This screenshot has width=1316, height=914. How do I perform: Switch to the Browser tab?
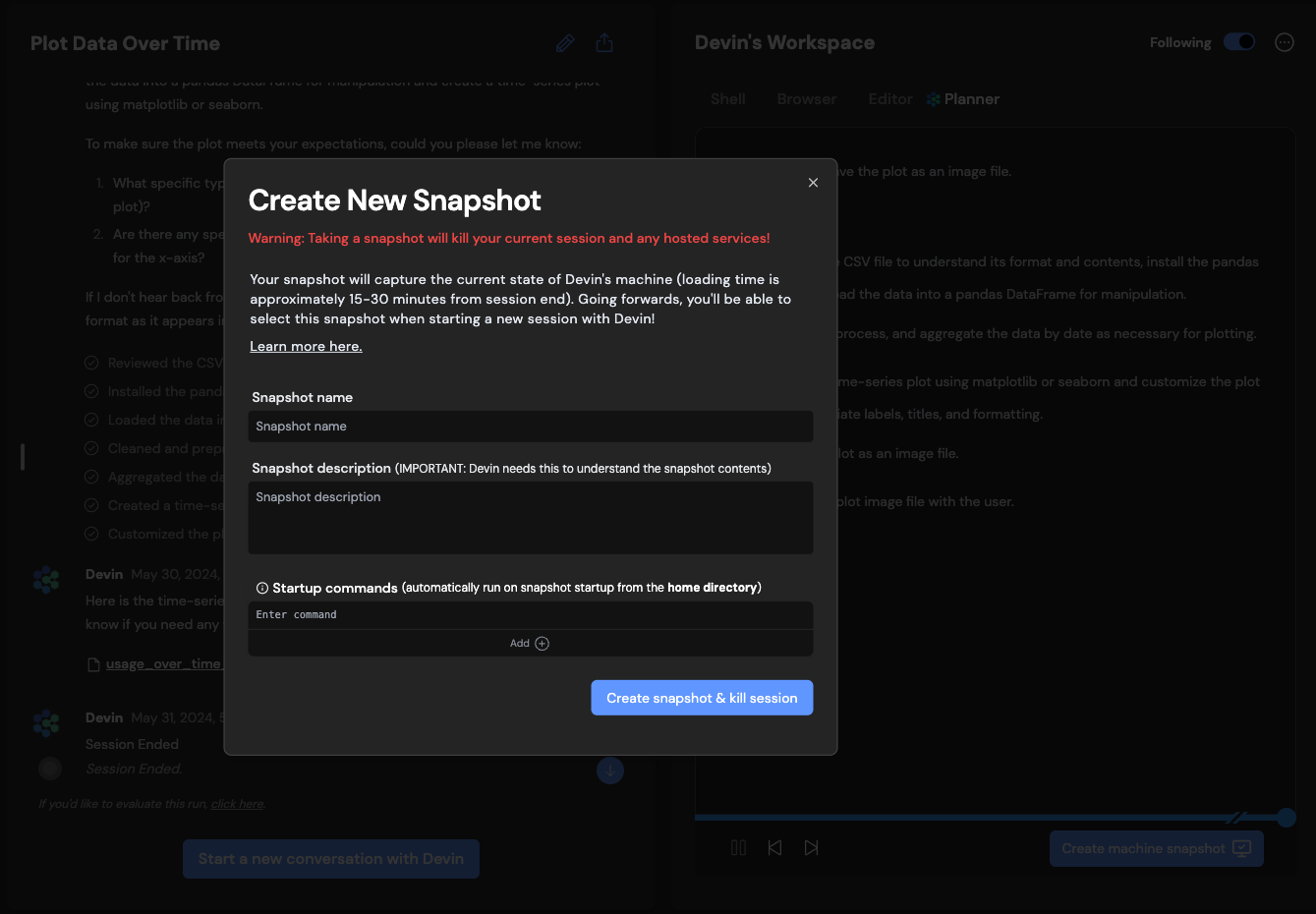[807, 99]
